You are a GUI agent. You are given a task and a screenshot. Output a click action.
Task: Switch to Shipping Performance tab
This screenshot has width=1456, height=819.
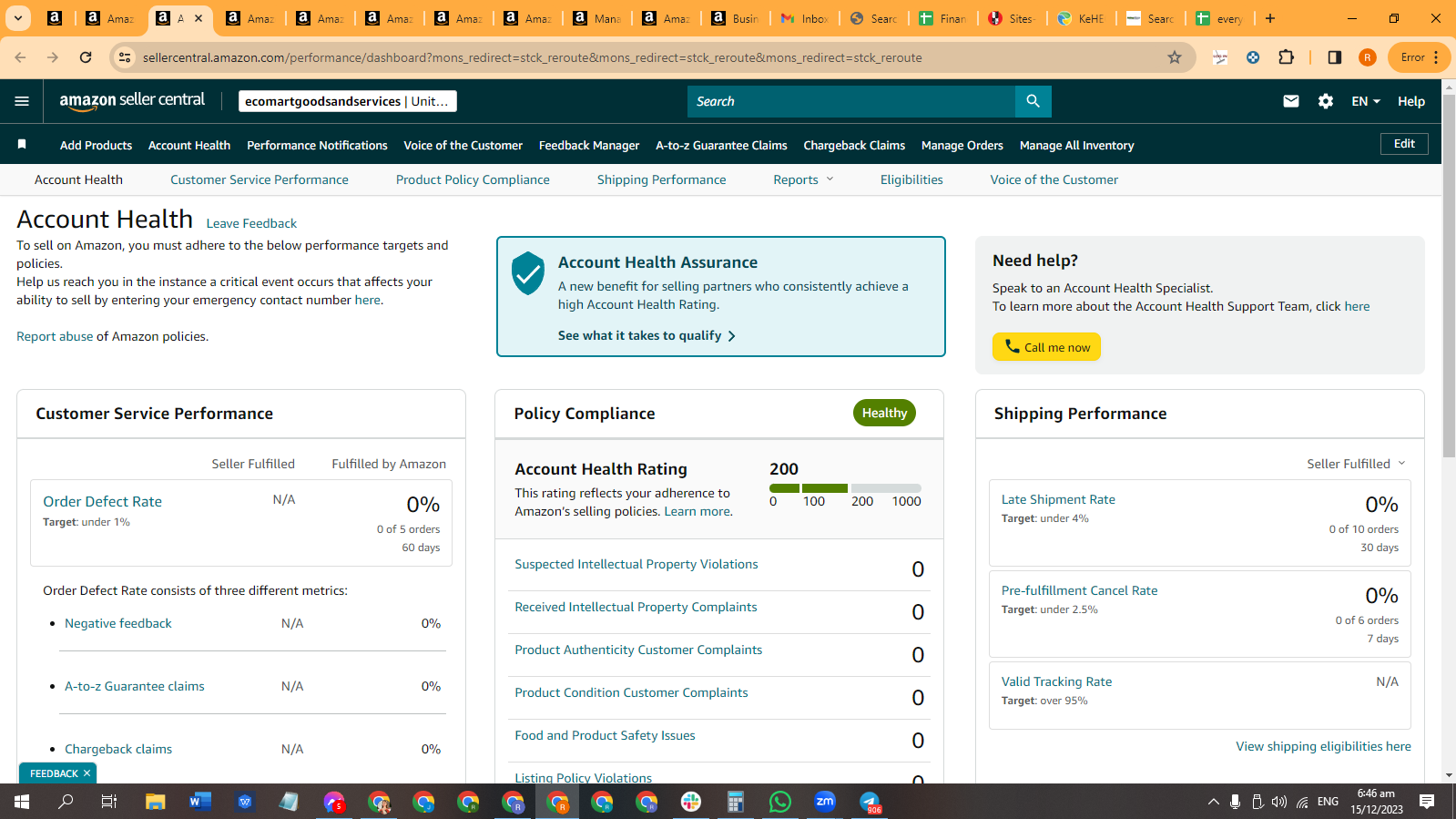pyautogui.click(x=662, y=179)
